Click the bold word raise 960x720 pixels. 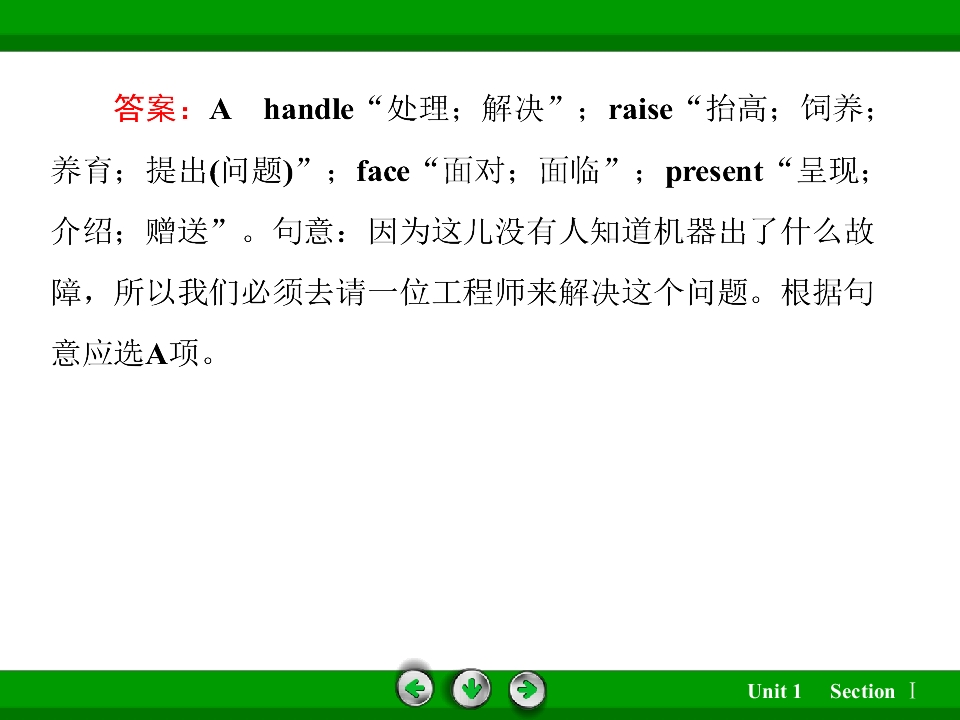click(640, 110)
